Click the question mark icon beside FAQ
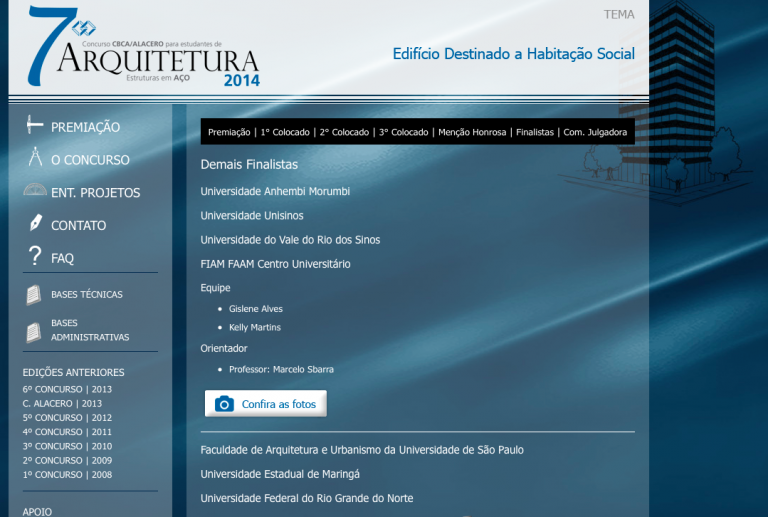Image resolution: width=768 pixels, height=517 pixels. click(x=35, y=256)
